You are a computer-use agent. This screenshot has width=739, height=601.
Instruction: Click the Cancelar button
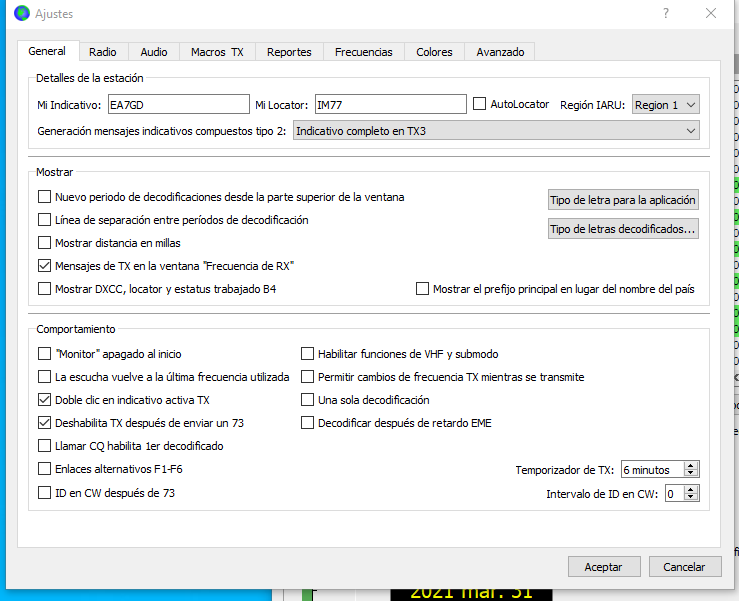pos(684,566)
